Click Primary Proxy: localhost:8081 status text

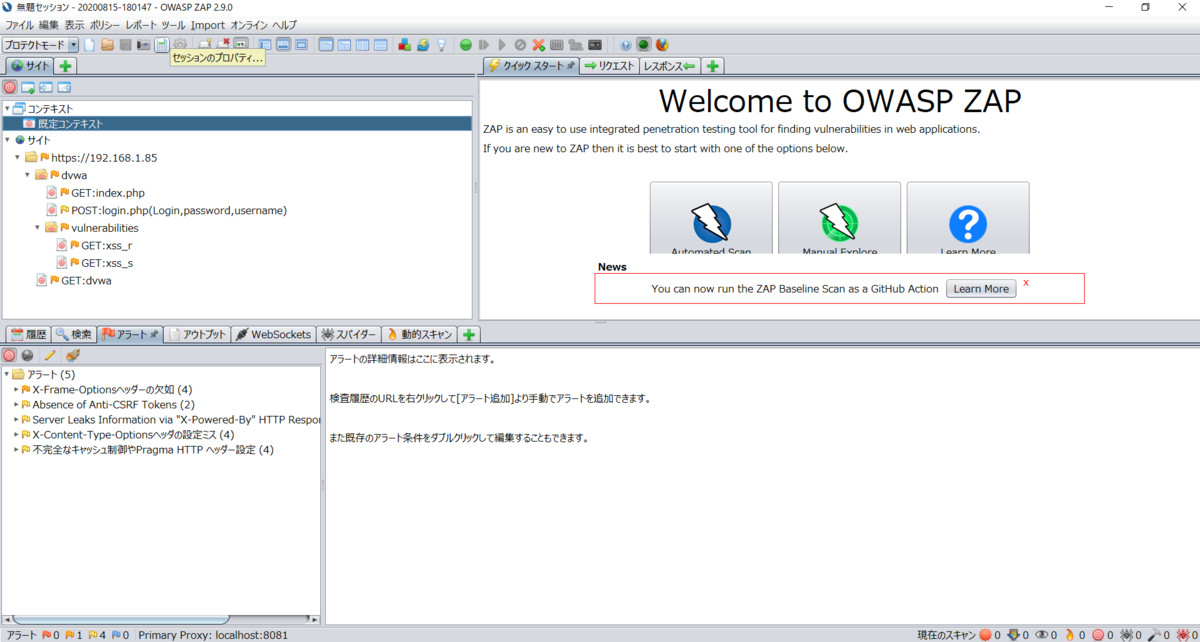click(x=213, y=635)
